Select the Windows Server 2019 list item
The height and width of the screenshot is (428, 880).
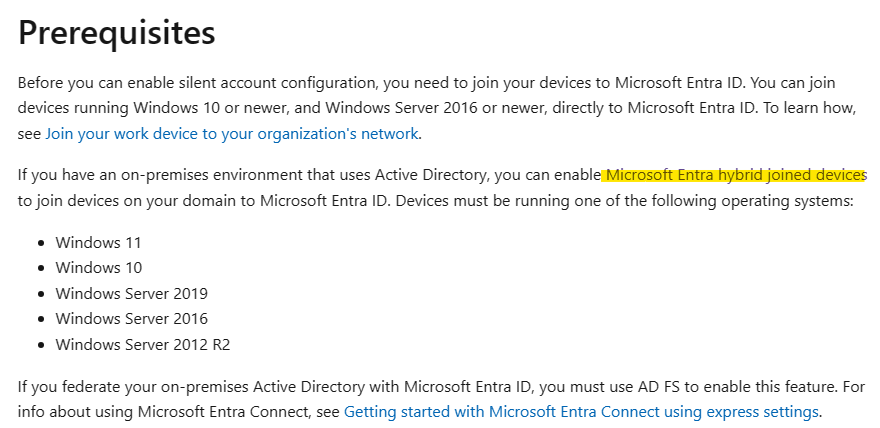[x=131, y=293]
